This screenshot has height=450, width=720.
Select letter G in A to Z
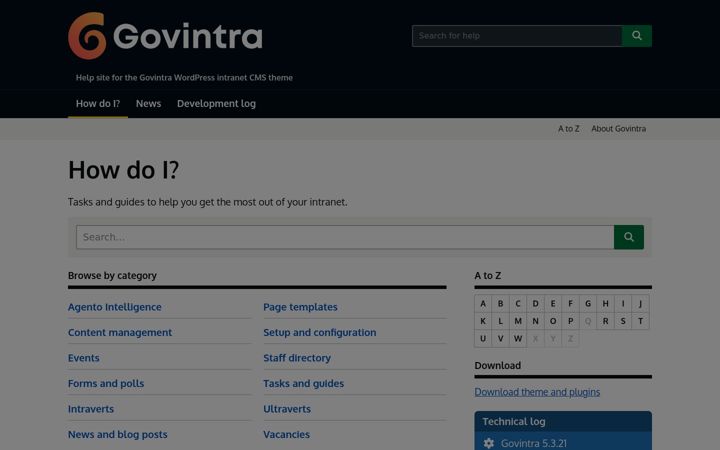pos(588,304)
